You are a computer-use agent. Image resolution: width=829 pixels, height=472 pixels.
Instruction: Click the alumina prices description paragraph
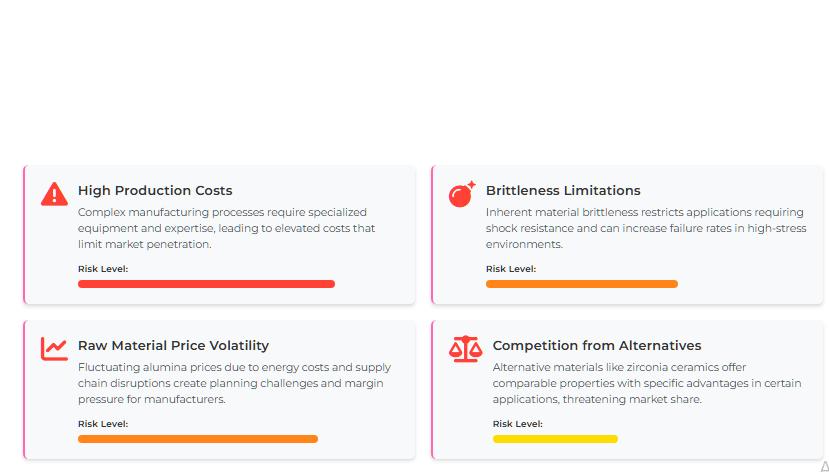234,383
